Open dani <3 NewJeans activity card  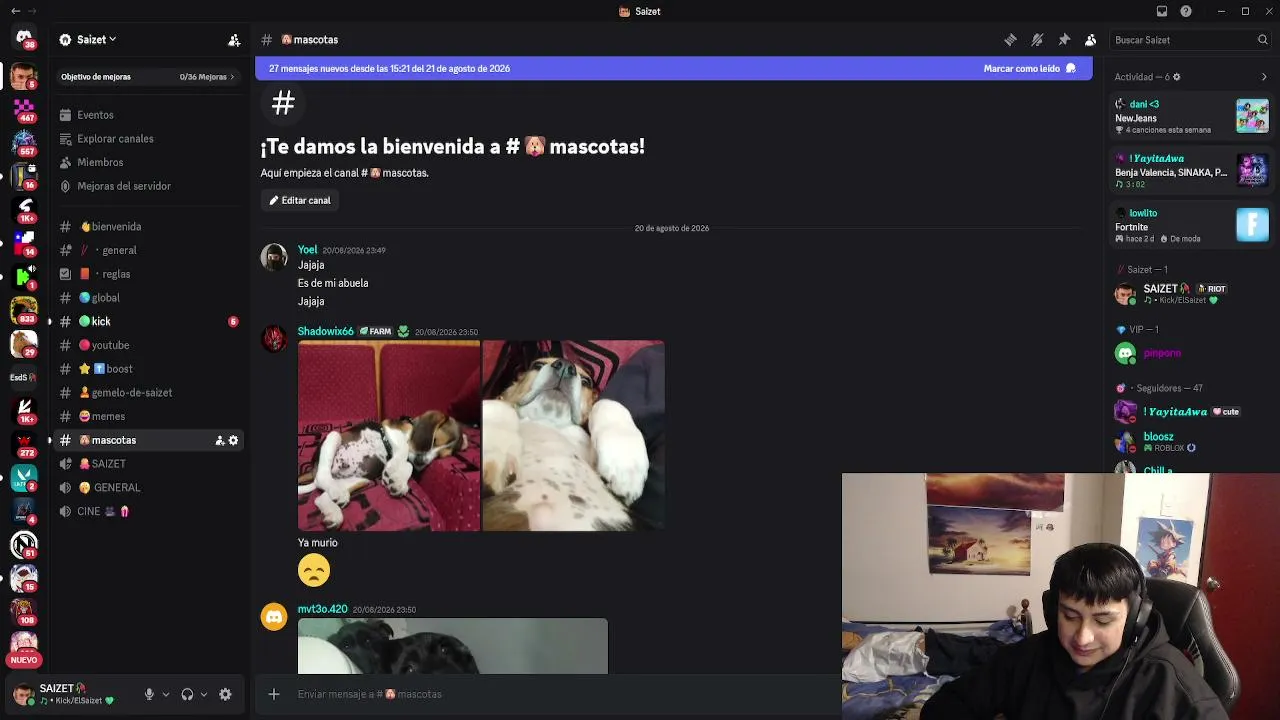pos(1191,116)
